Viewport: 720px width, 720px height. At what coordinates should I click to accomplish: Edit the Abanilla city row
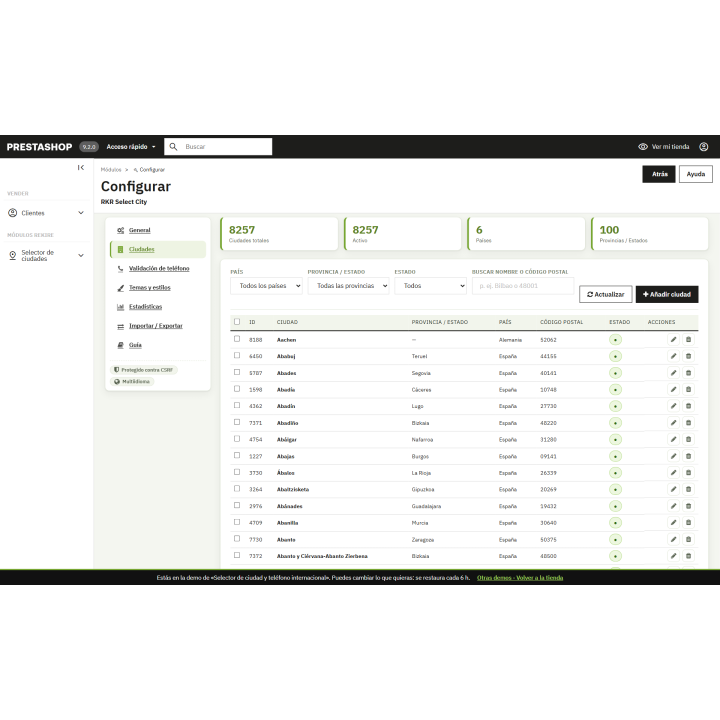coord(673,523)
